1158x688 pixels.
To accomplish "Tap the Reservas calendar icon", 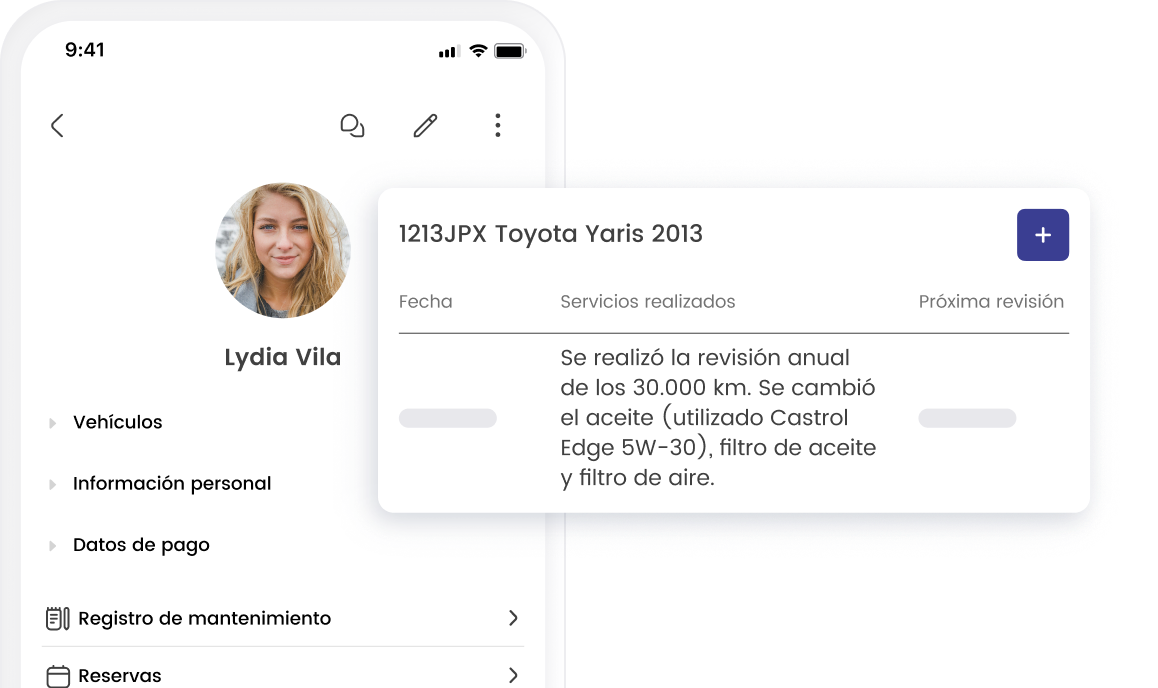I will (58, 676).
